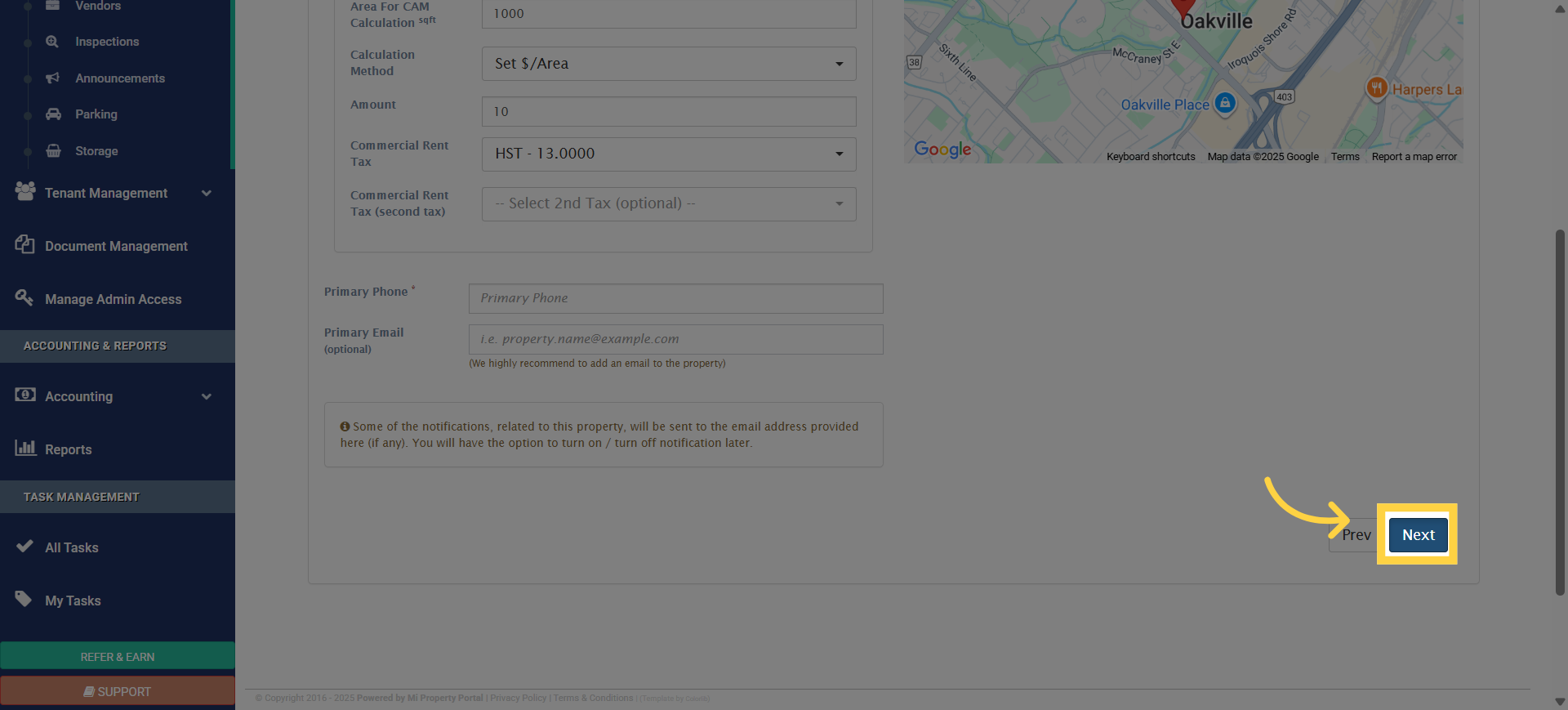Click the Oakville Place shopping pin on map
This screenshot has width=1568, height=710.
(1225, 103)
